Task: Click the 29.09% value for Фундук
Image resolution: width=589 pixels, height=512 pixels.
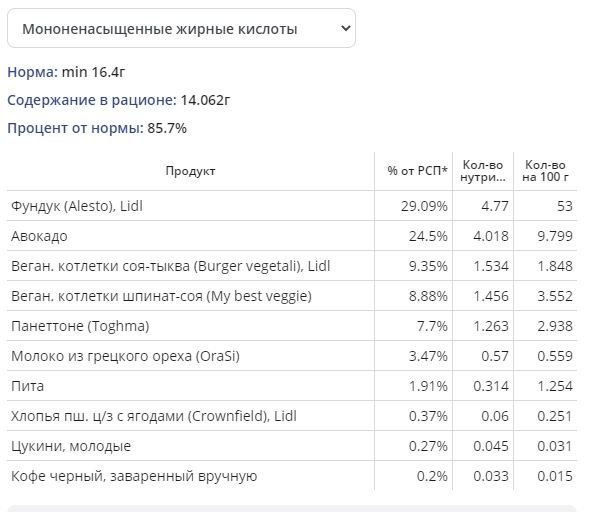Action: pos(424,206)
